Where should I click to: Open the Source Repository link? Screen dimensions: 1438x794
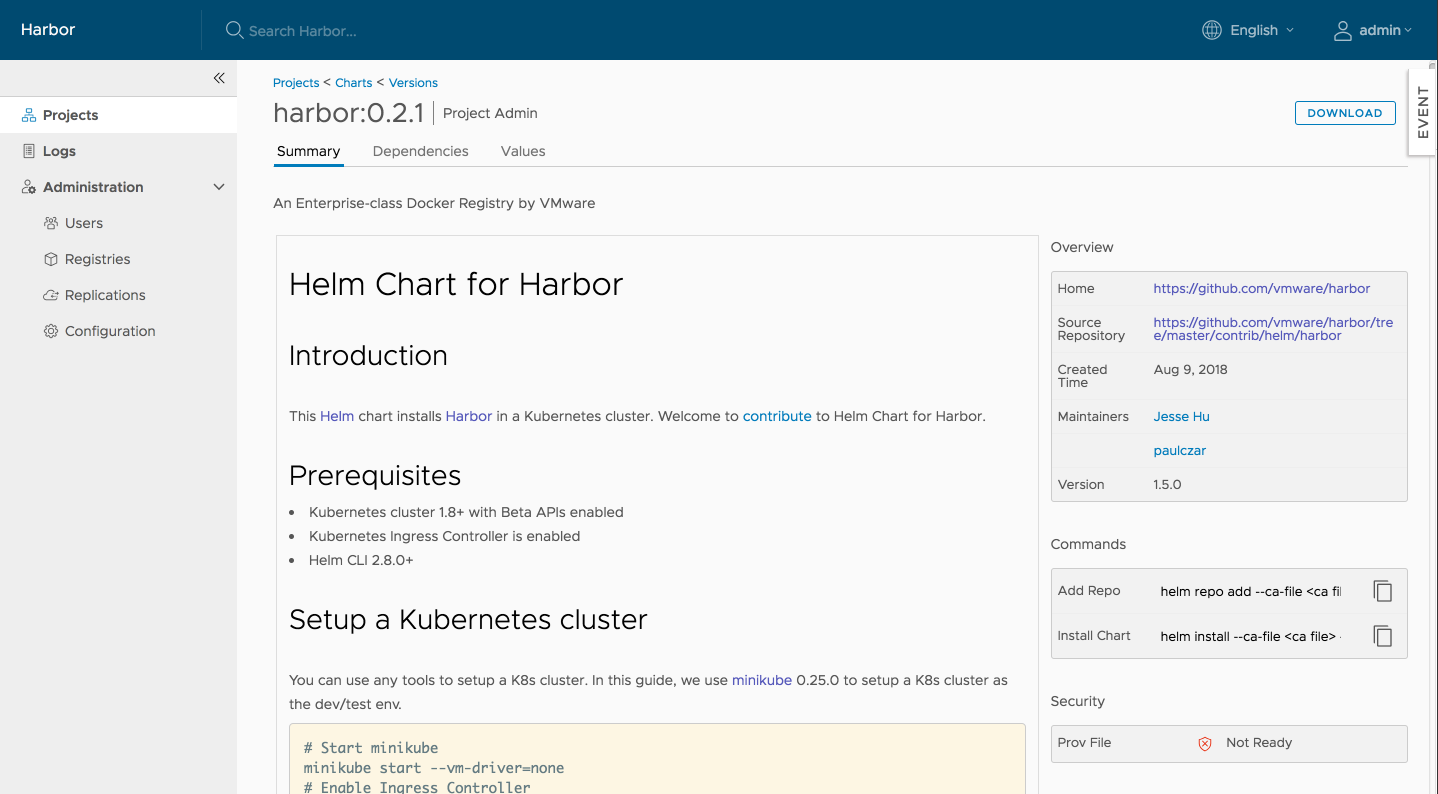(x=1273, y=329)
